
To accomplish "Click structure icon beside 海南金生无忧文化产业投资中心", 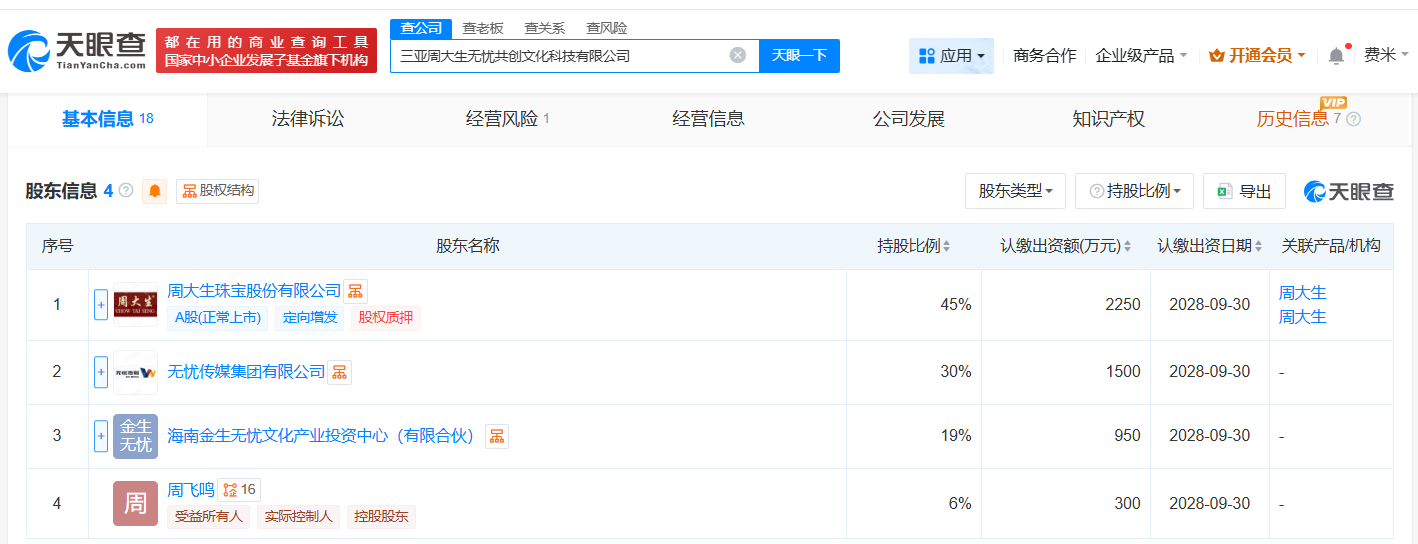I will [x=497, y=436].
